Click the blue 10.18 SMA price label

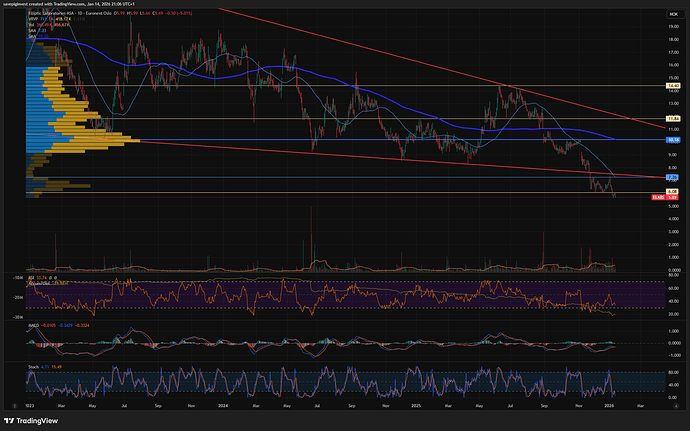tap(673, 140)
